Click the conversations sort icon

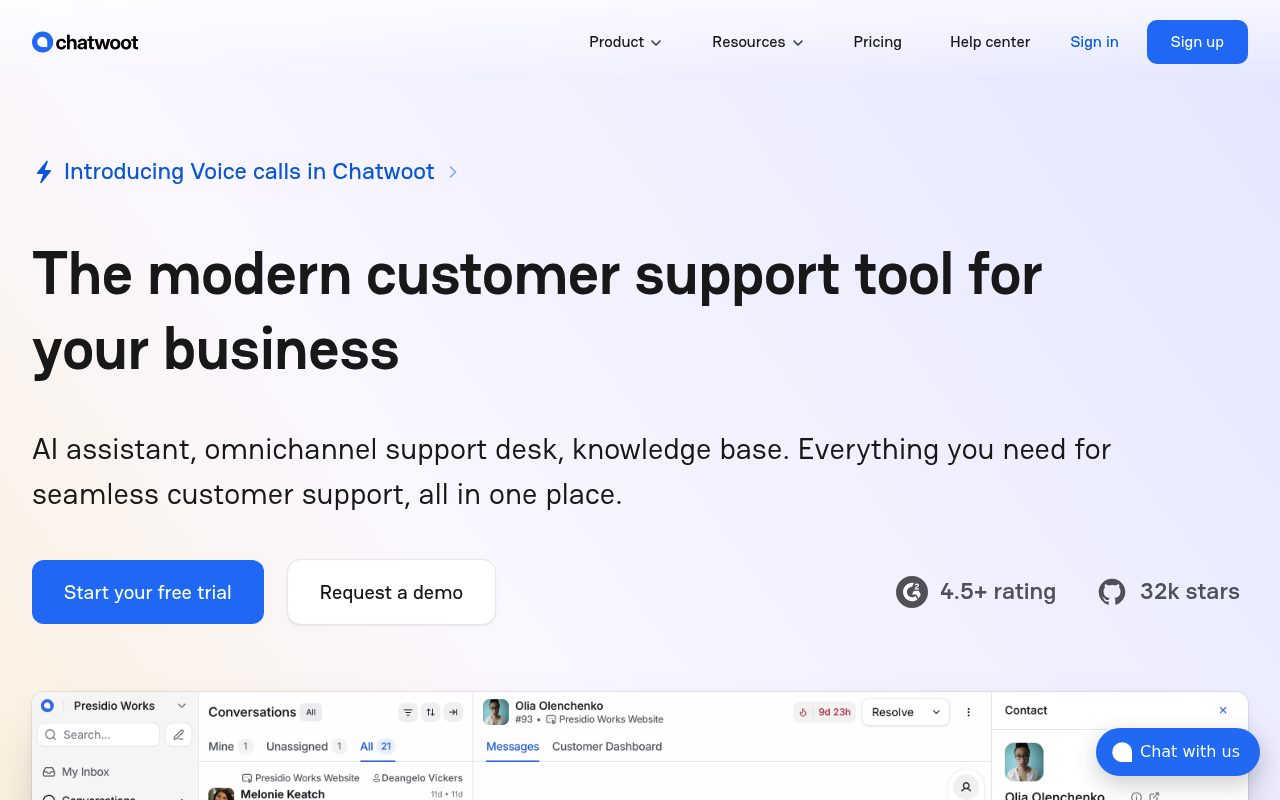pyautogui.click(x=431, y=712)
